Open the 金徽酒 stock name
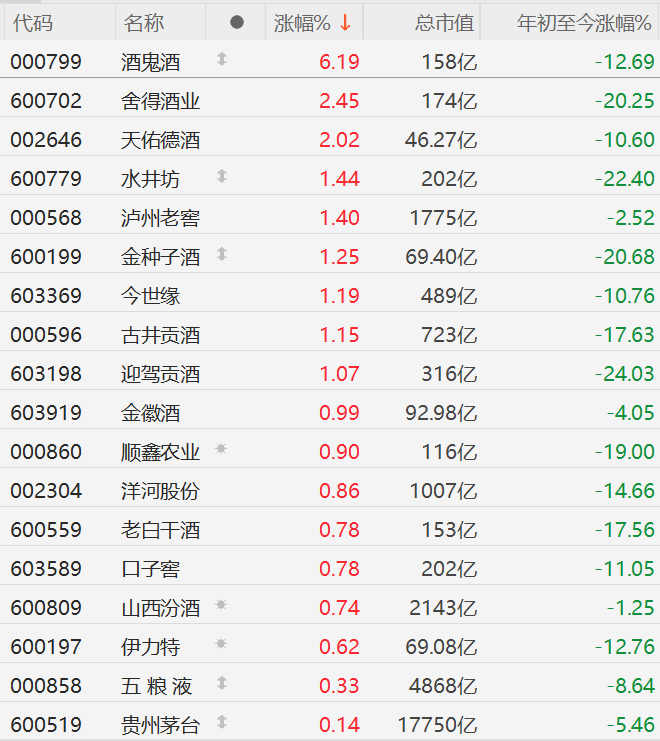The image size is (660, 741). (x=151, y=413)
